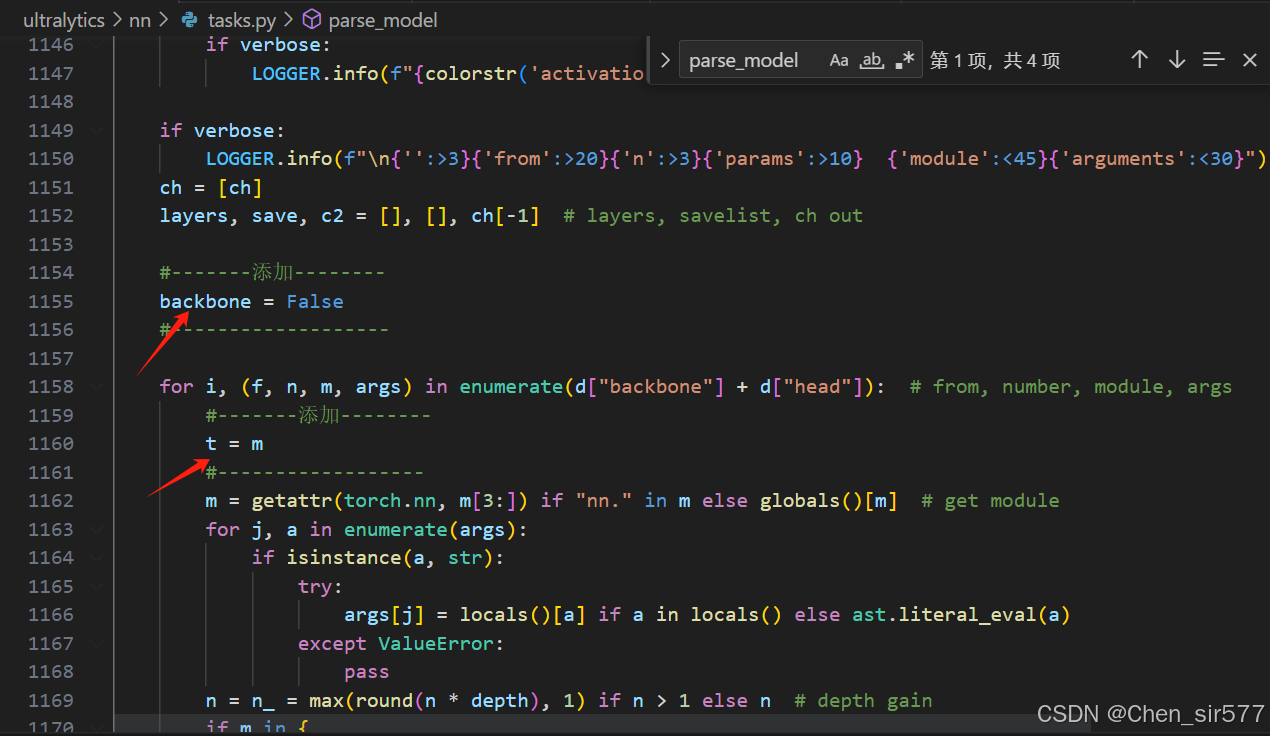Click the 't = m' statement on line 1160

pyautogui.click(x=235, y=443)
